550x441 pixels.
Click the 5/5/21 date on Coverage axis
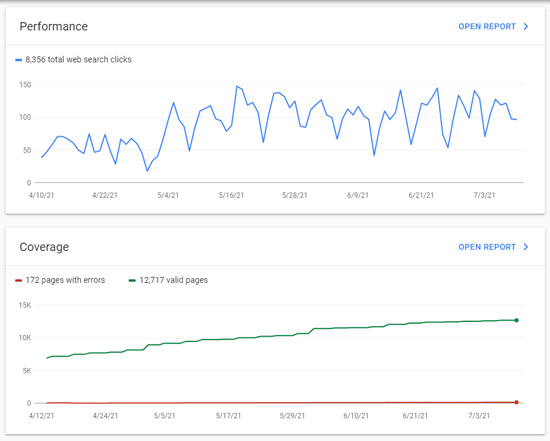pyautogui.click(x=165, y=416)
